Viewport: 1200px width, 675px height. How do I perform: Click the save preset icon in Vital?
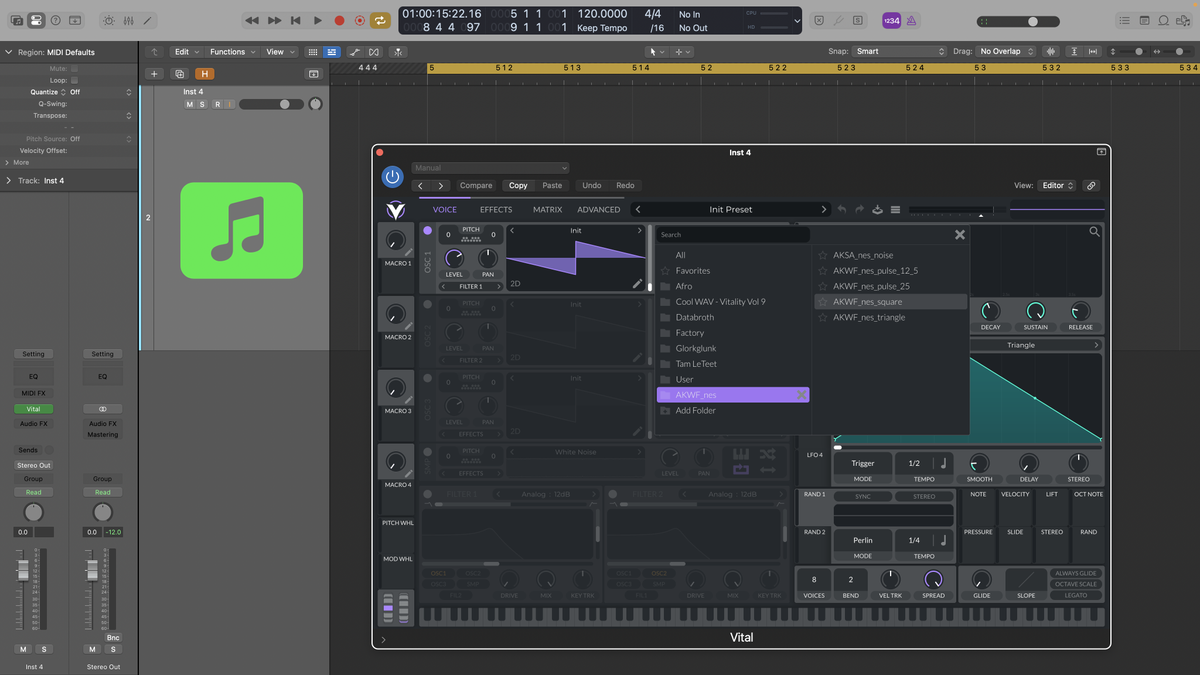pyautogui.click(x=877, y=210)
